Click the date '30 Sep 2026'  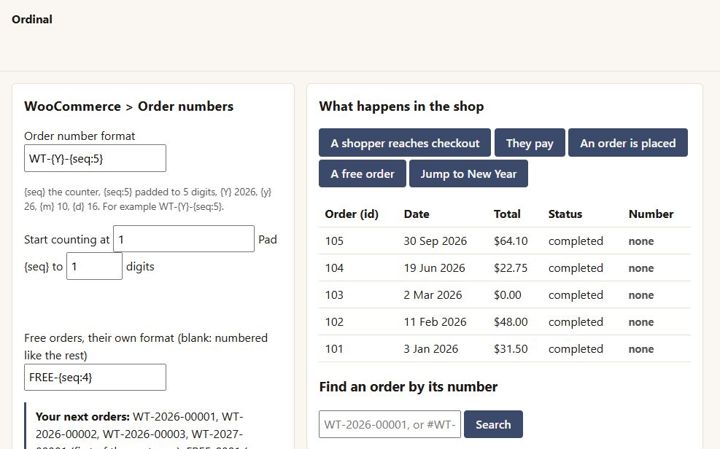[x=435, y=241]
